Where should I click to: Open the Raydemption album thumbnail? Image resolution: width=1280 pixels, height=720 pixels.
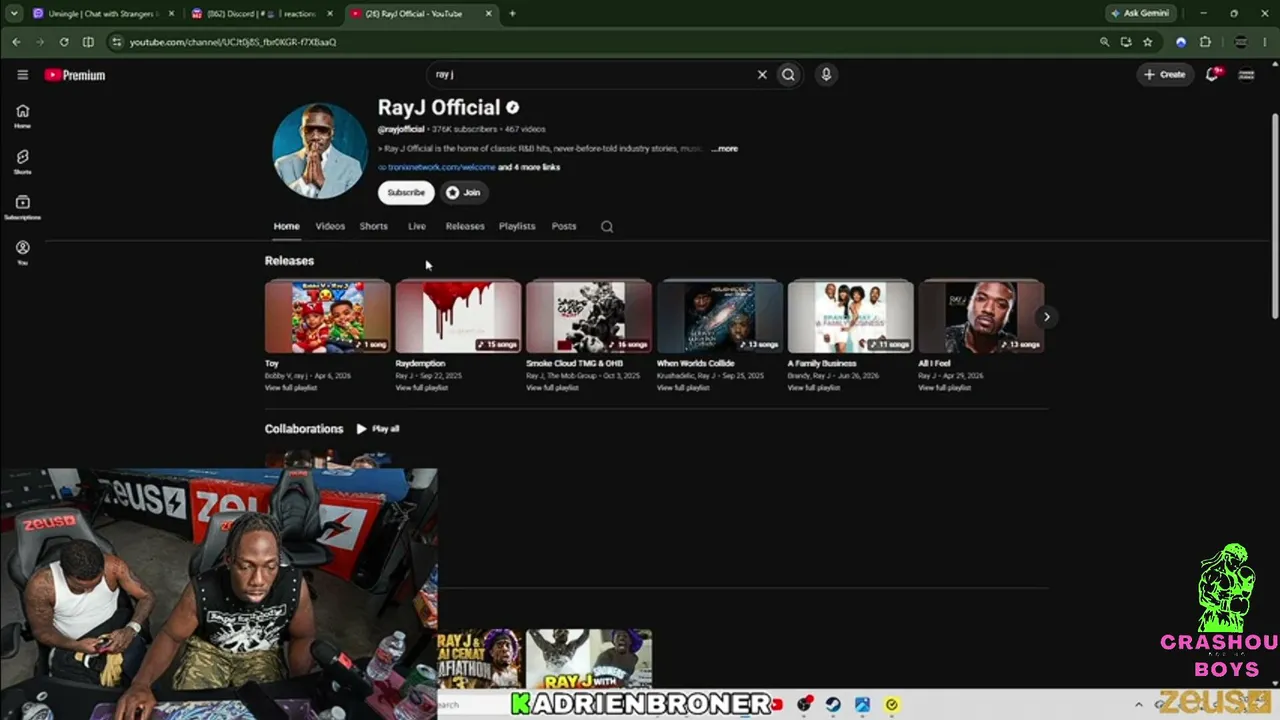tap(458, 316)
